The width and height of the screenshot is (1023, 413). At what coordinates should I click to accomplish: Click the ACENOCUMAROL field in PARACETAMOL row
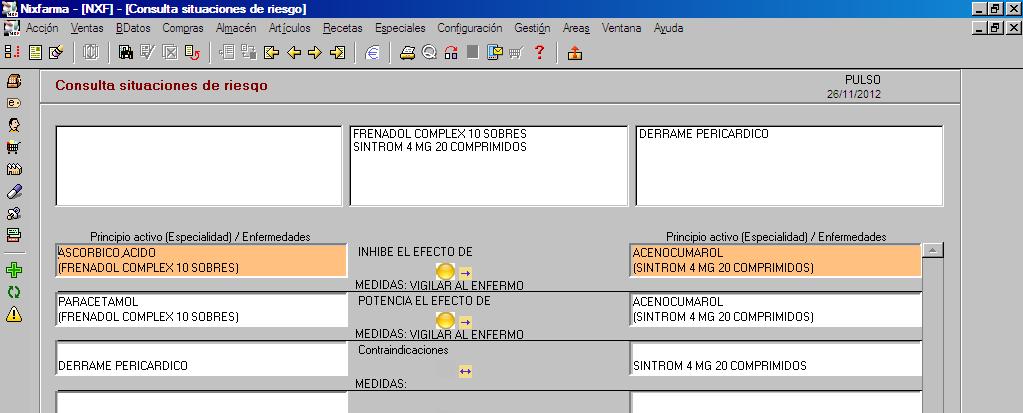coord(776,310)
